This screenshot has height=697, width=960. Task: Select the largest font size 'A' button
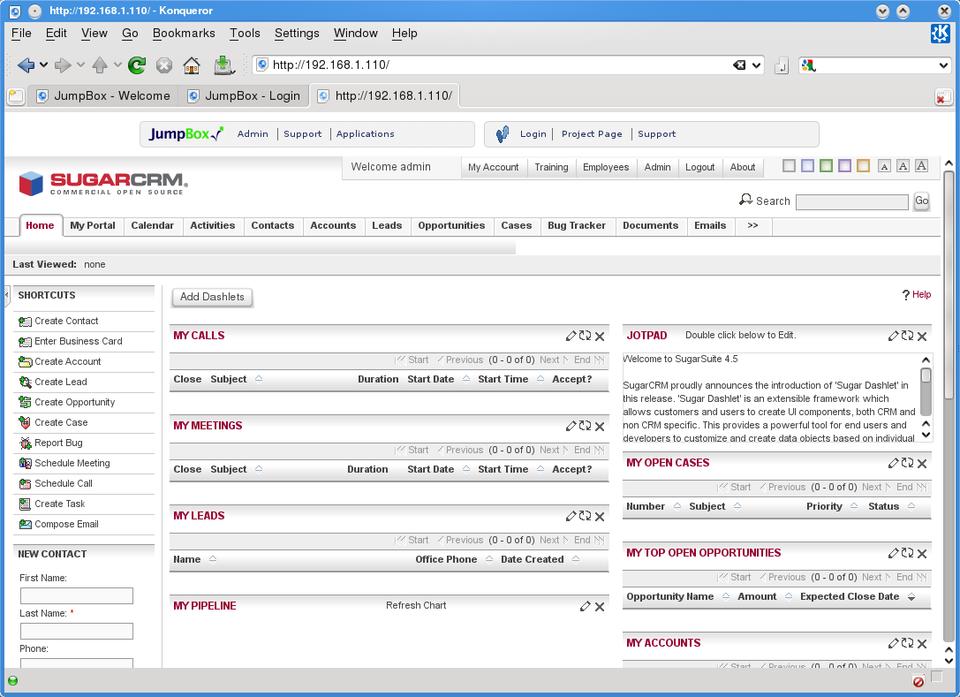921,166
